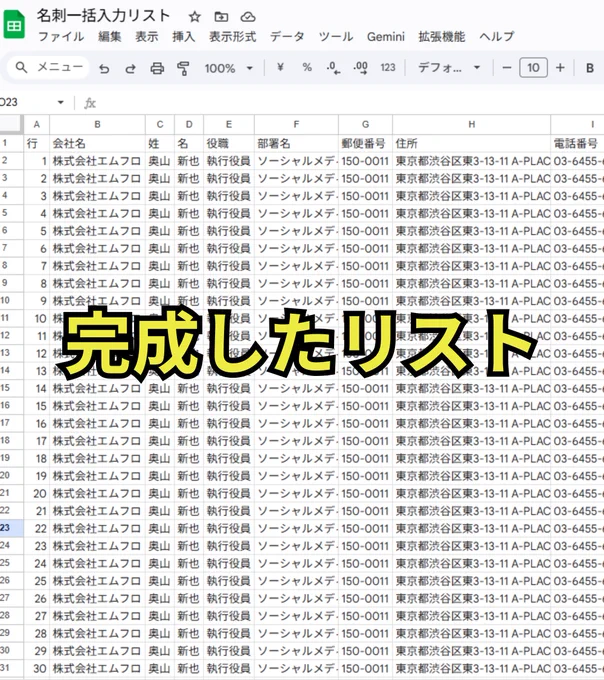Screen dimensions: 604x680
Task: Open the 表示 menu
Action: pos(147,37)
